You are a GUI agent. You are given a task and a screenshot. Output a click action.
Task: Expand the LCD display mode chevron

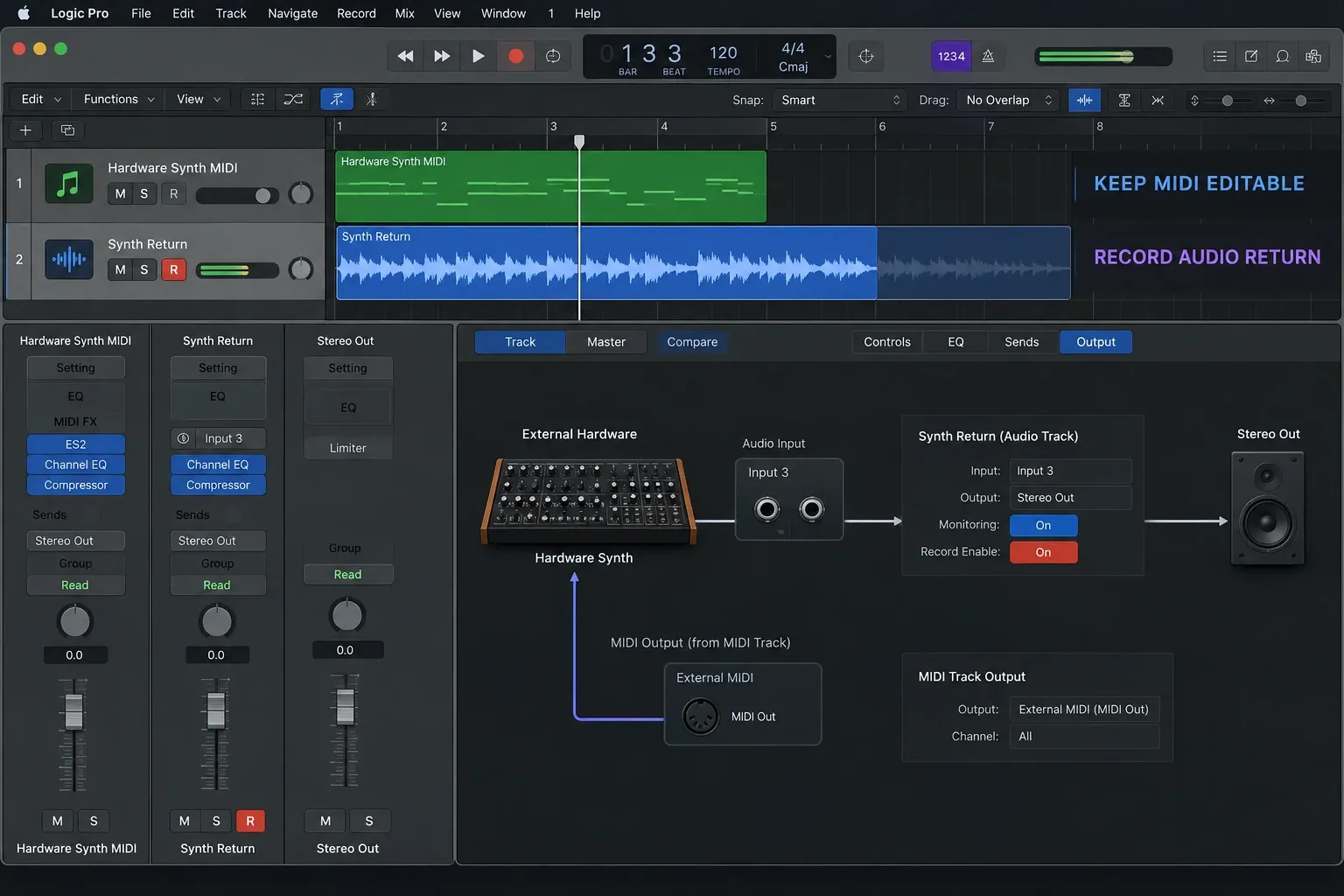coord(828,57)
